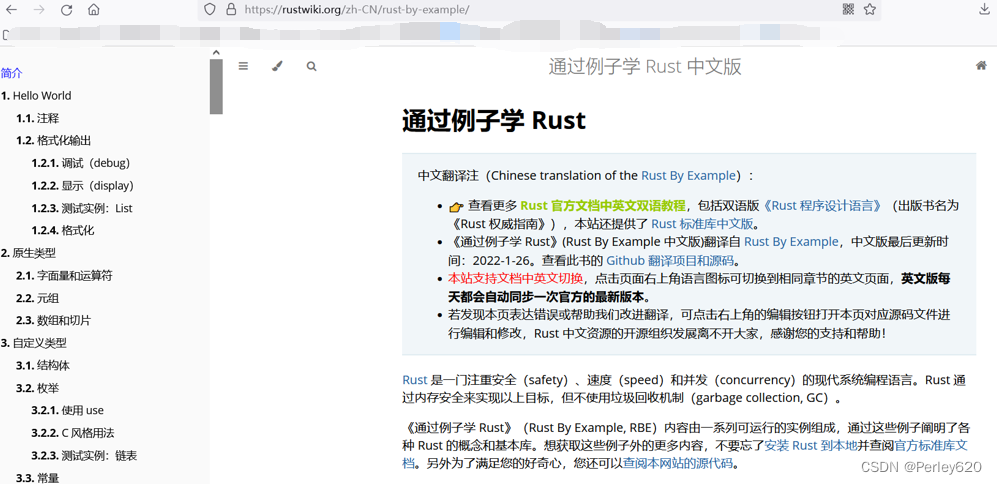The width and height of the screenshot is (997, 484).
Task: Open section 1.2.1. 调试 (debug)
Action: 81,163
